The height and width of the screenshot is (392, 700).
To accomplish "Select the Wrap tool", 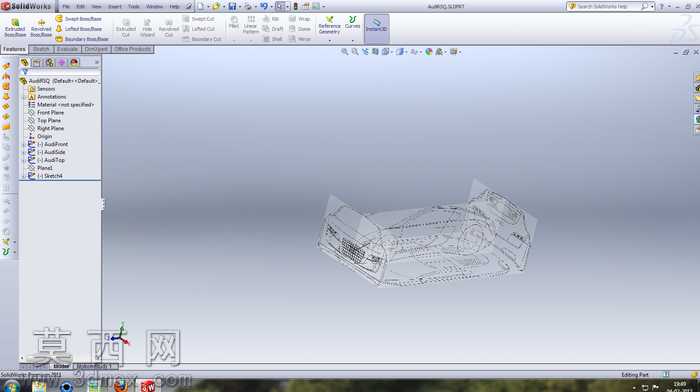I will [x=300, y=19].
